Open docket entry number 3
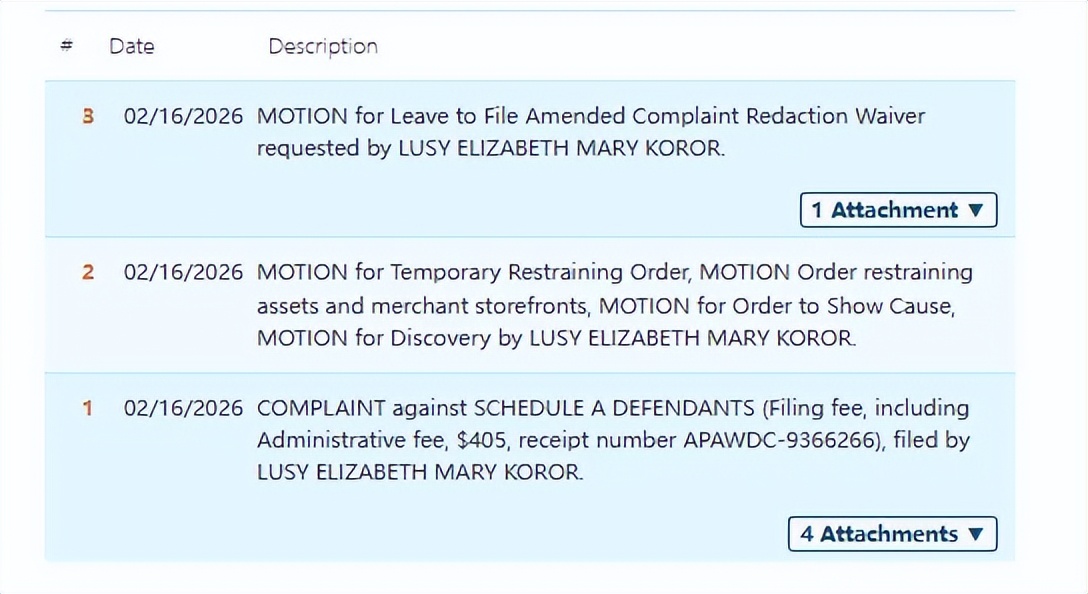Viewport: 1088px width, 594px height. [88, 116]
